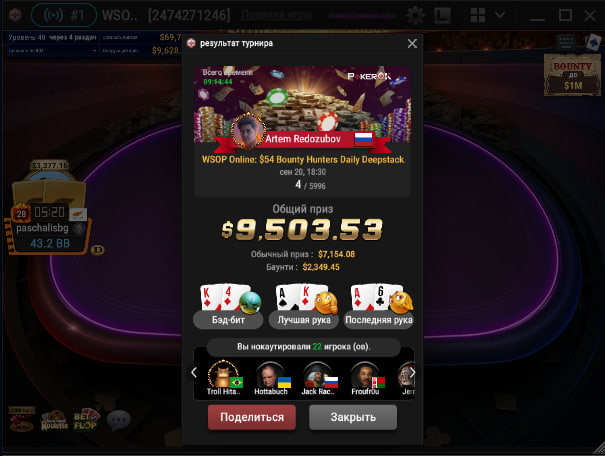Open the Bet Flop side game icon
This screenshot has width=605, height=456.
[x=86, y=419]
